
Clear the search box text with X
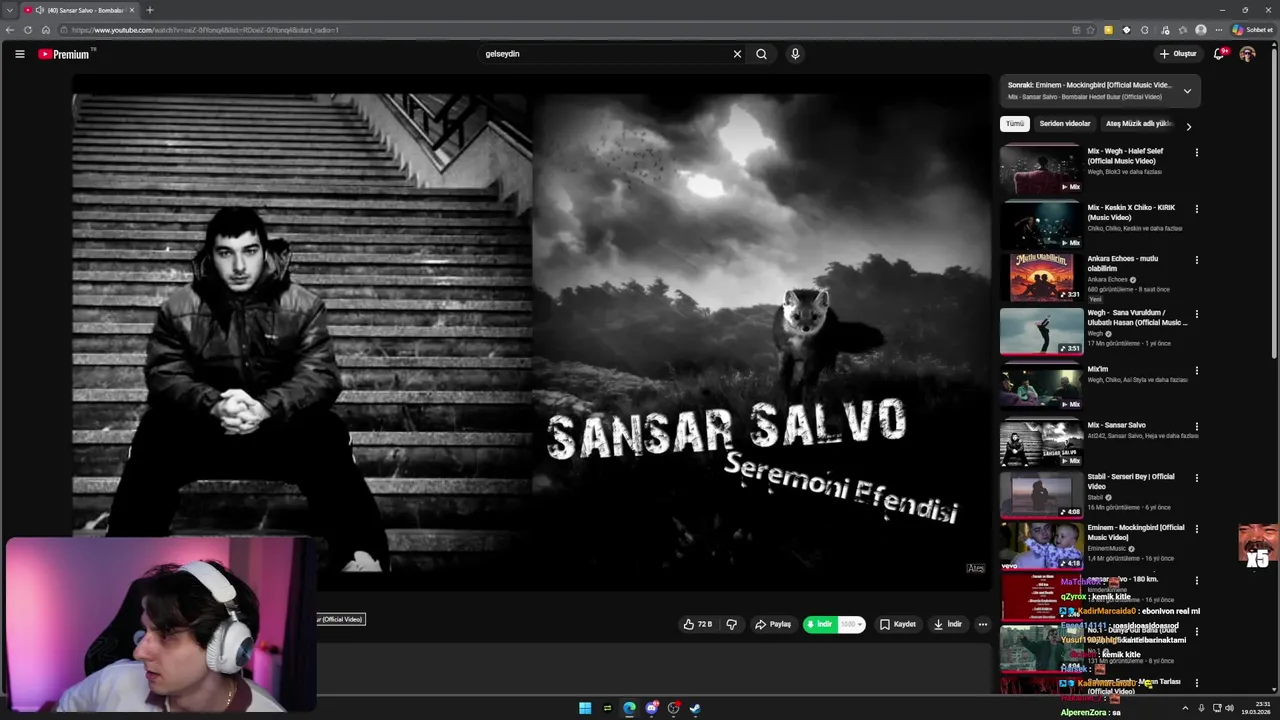click(737, 54)
